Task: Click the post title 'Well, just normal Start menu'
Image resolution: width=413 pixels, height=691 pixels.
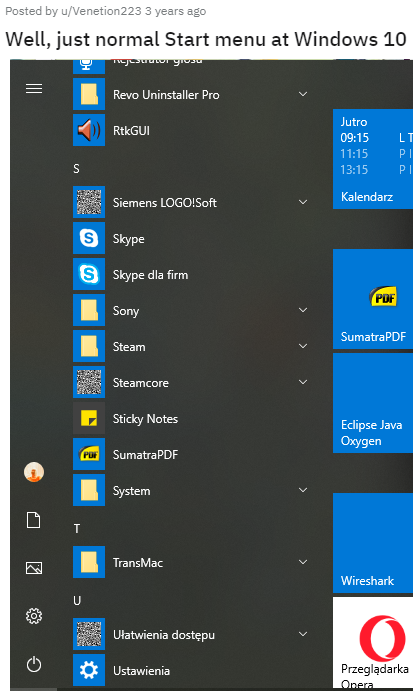Action: pyautogui.click(x=206, y=39)
